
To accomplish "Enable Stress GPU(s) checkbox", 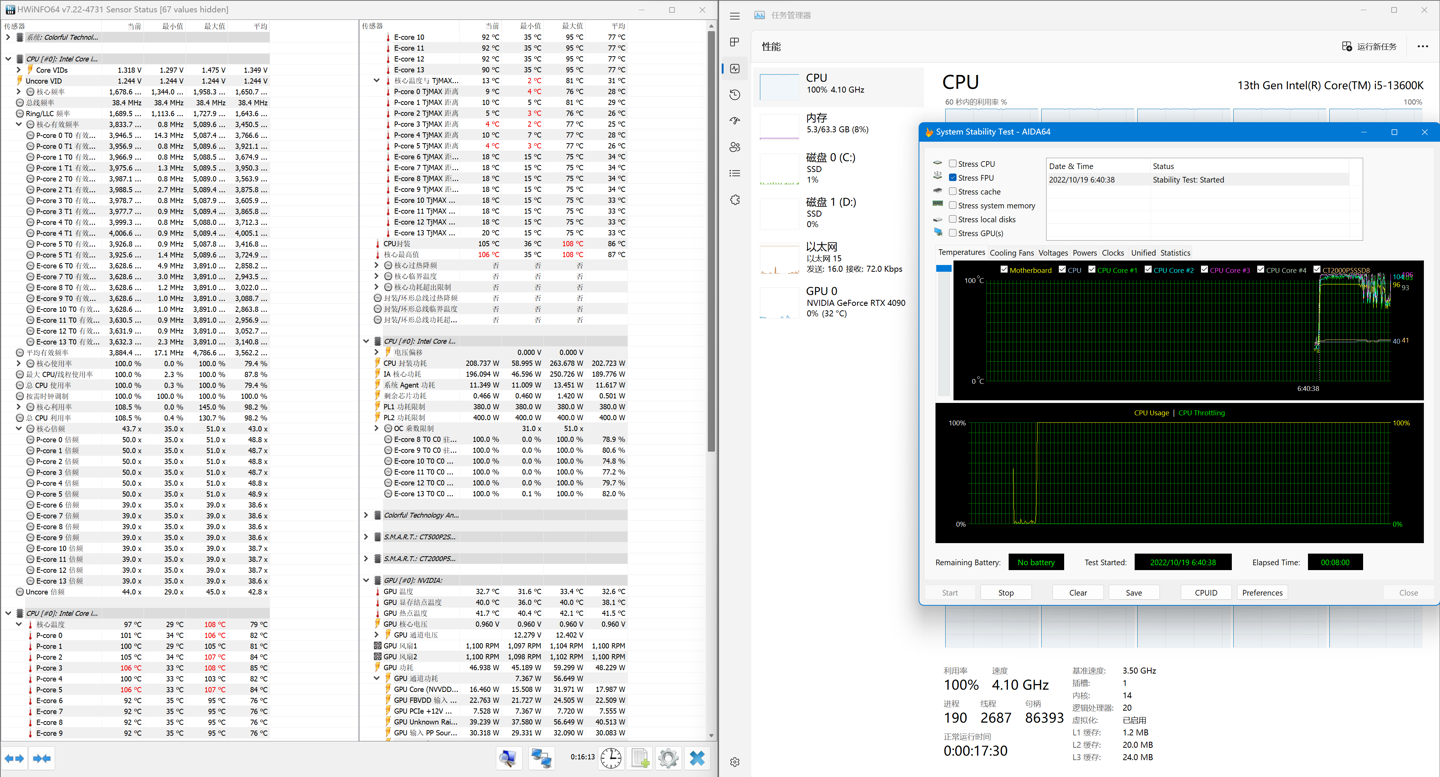I will (953, 233).
